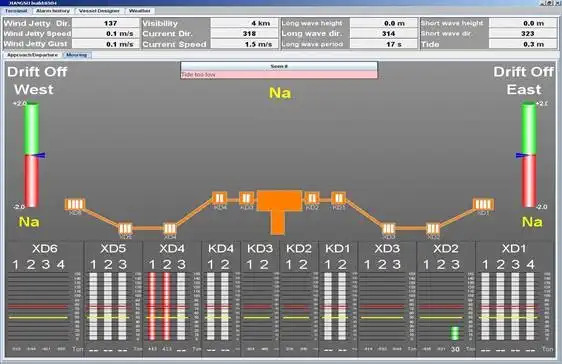Open the Weather tab
Viewport: 562px width, 364px height.
tap(139, 11)
